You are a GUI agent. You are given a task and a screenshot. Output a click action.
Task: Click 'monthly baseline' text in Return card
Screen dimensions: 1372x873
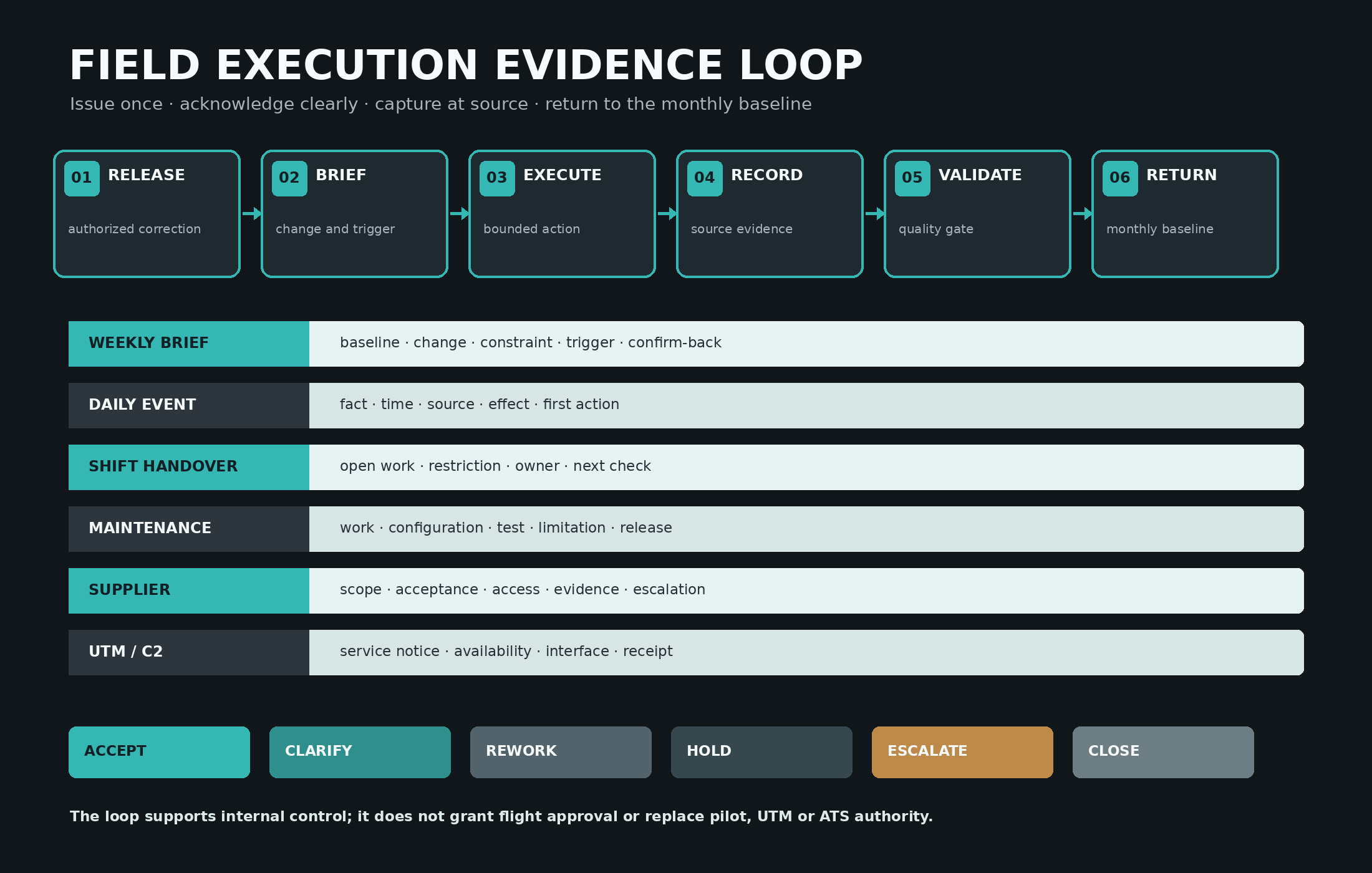[x=1160, y=229]
